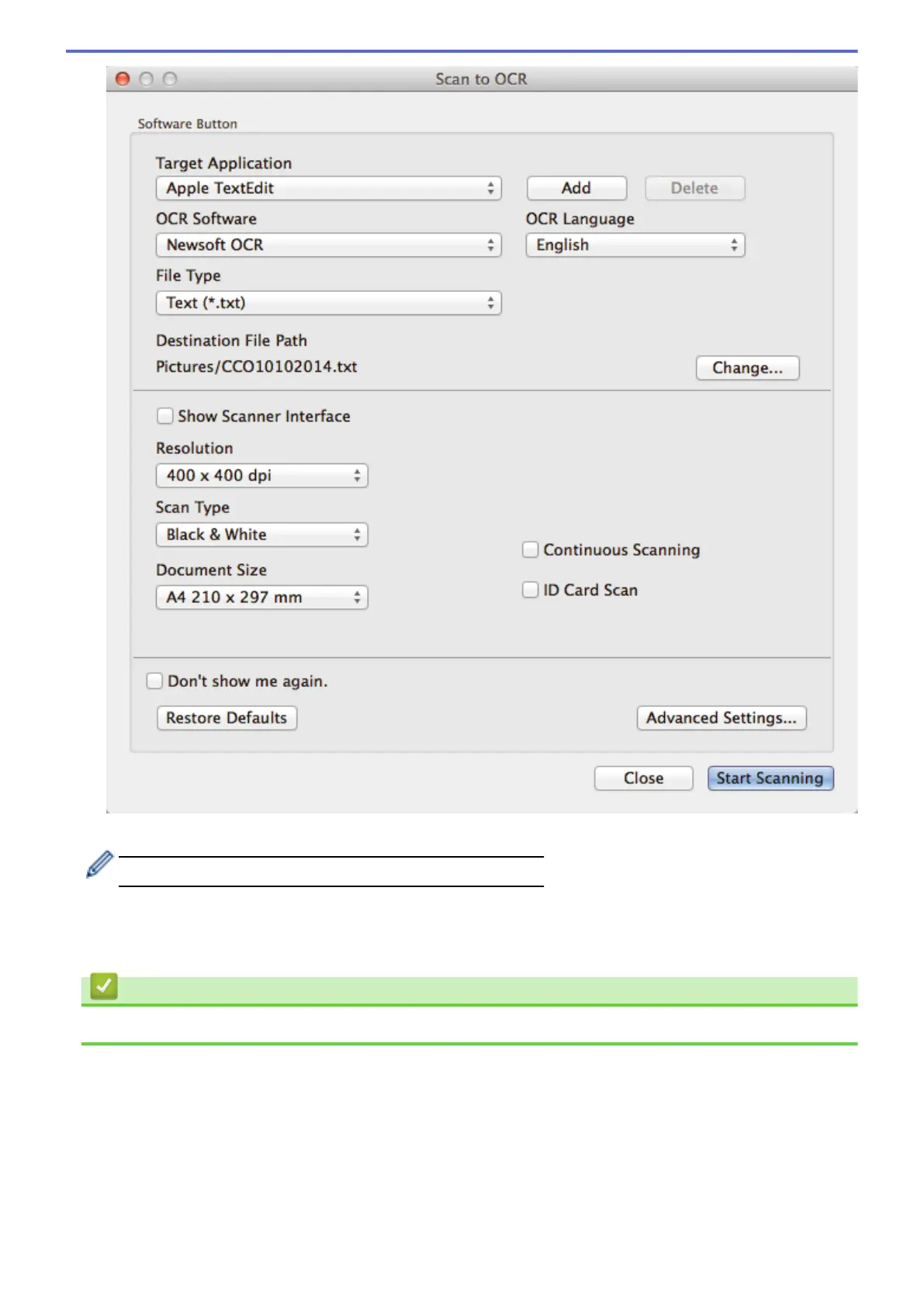Open the Target Application dropdown
The image size is (924, 1307).
tap(328, 189)
